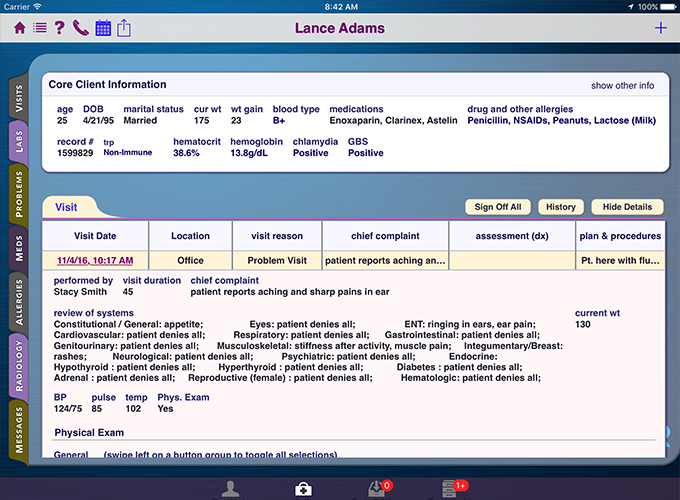
Task: Click visit reason column header
Action: [277, 236]
